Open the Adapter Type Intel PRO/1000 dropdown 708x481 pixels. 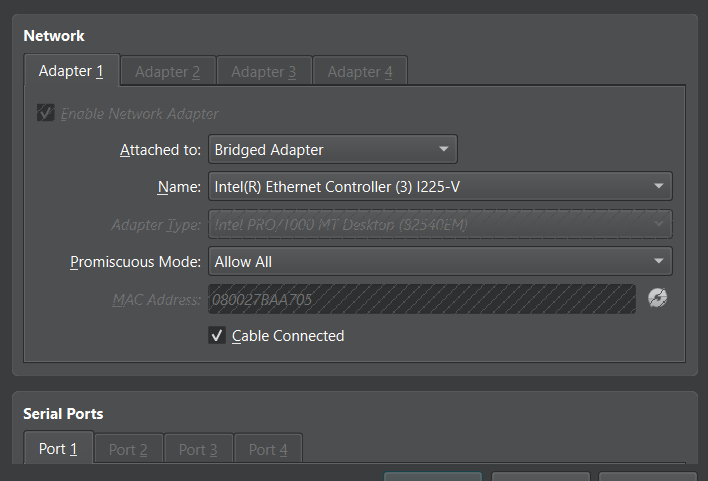tap(440, 224)
